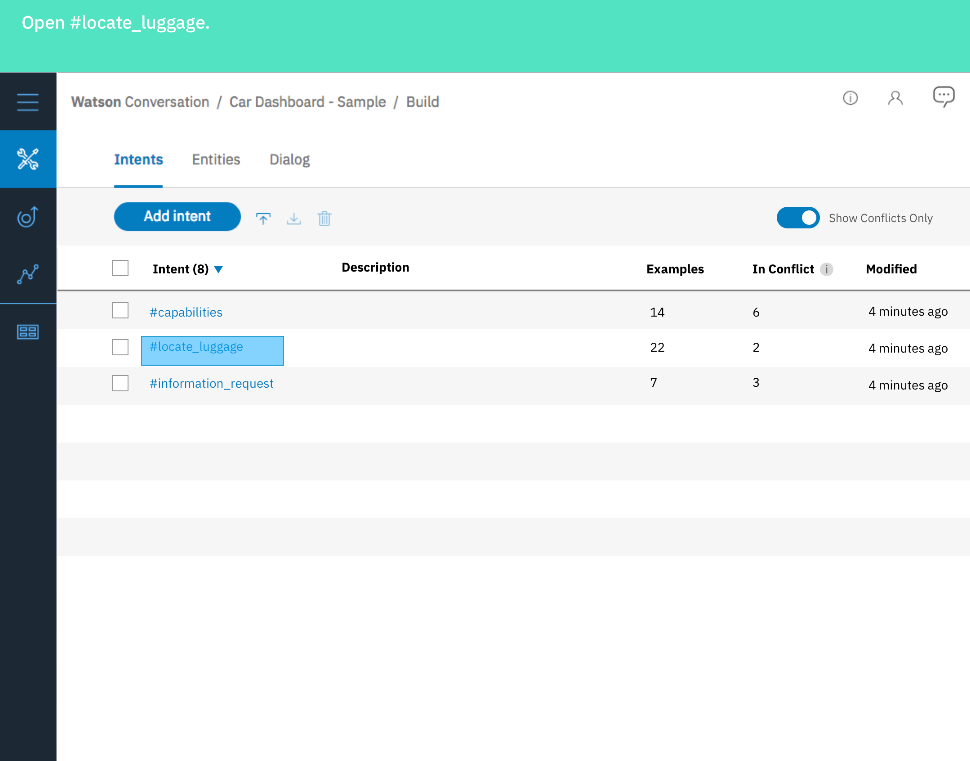The width and height of the screenshot is (970, 761).
Task: Click the delete trash can icon
Action: [x=324, y=218]
